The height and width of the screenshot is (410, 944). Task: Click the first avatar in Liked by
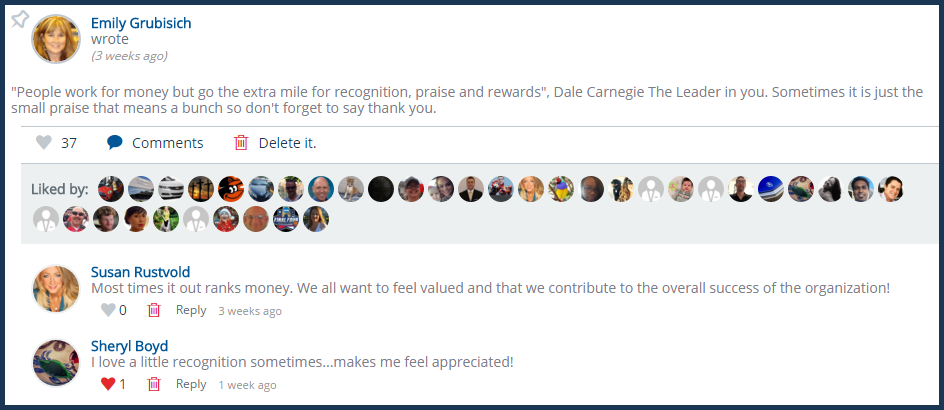tap(111, 189)
